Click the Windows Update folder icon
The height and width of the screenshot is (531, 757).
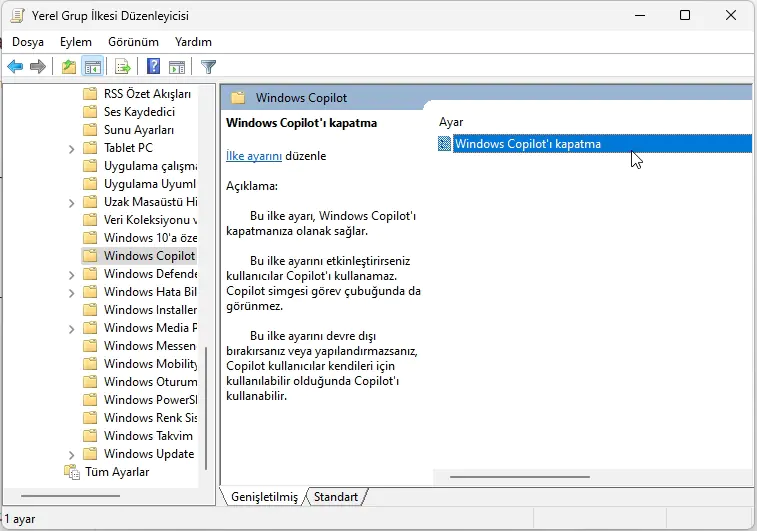click(x=90, y=454)
